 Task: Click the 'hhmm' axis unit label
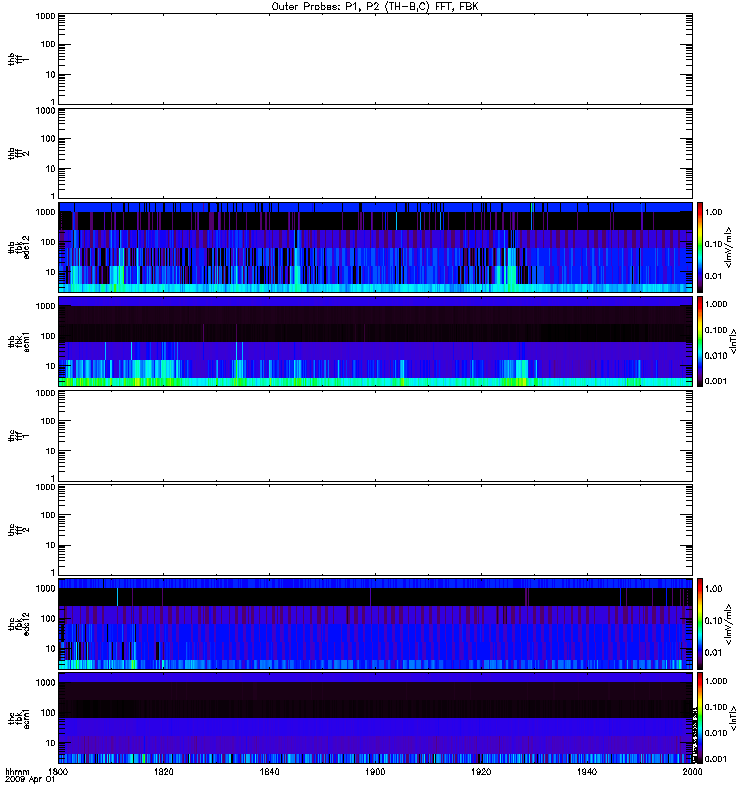(x=17, y=772)
